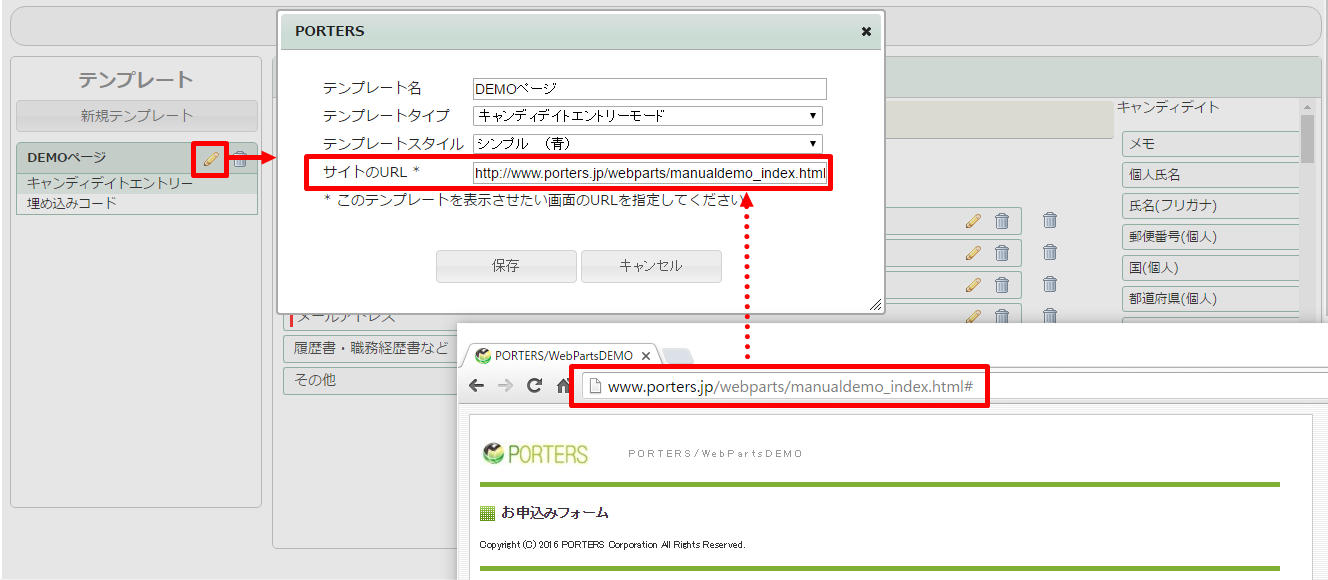Click the browser Forward arrow
This screenshot has width=1328, height=580.
pyautogui.click(x=506, y=386)
